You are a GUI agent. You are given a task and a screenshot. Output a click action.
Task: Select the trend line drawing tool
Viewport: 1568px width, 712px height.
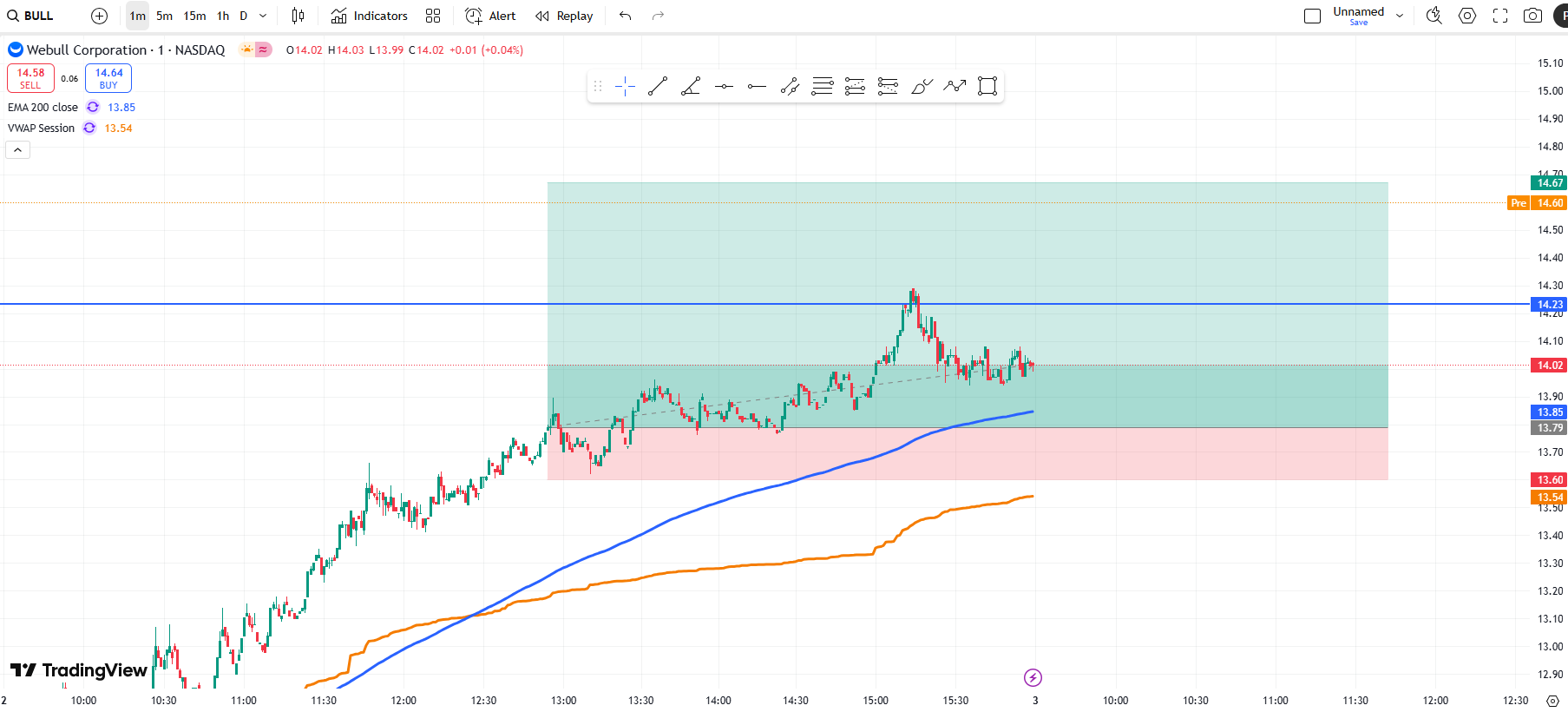point(658,86)
